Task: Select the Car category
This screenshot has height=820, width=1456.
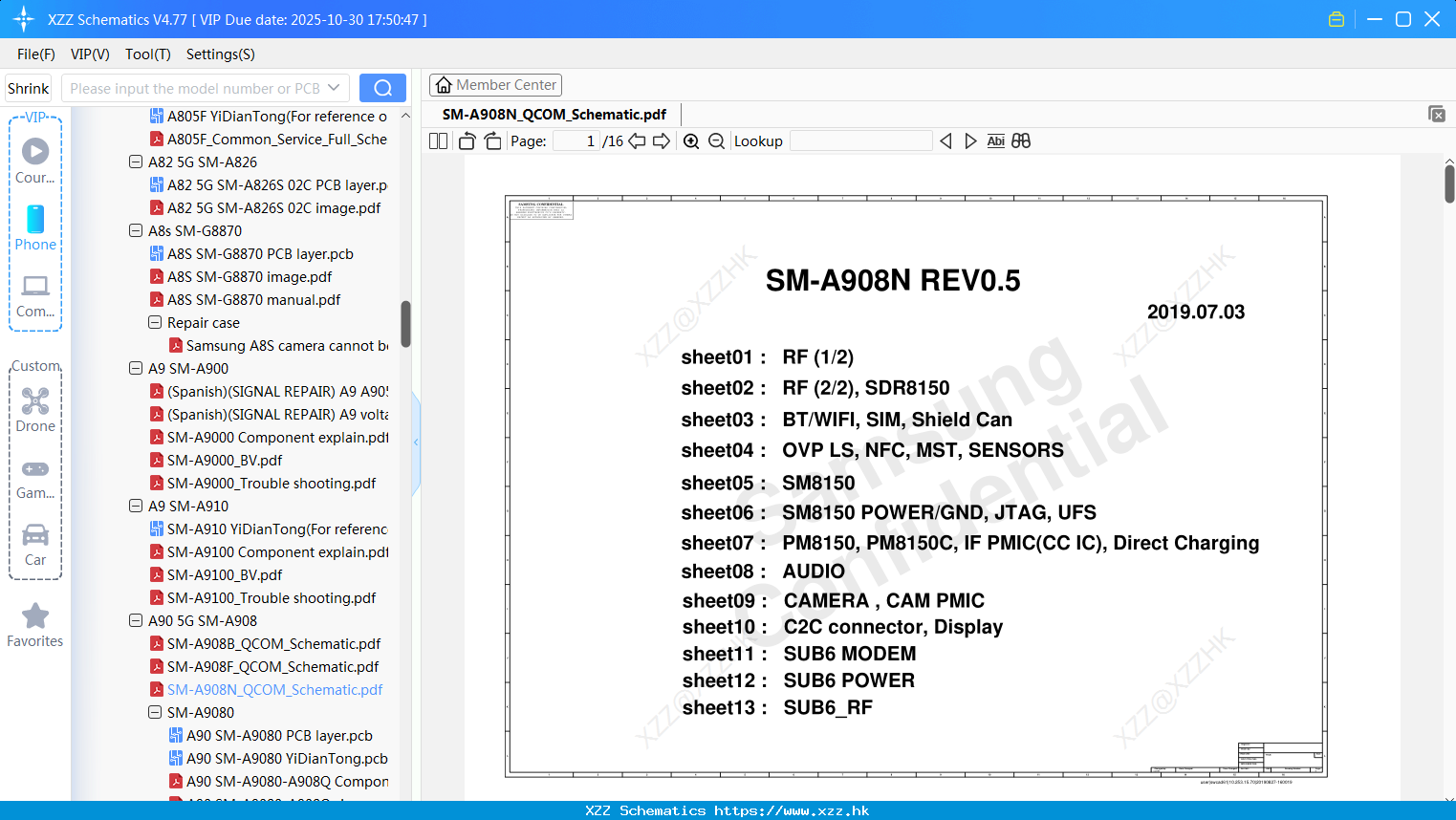Action: (x=35, y=545)
